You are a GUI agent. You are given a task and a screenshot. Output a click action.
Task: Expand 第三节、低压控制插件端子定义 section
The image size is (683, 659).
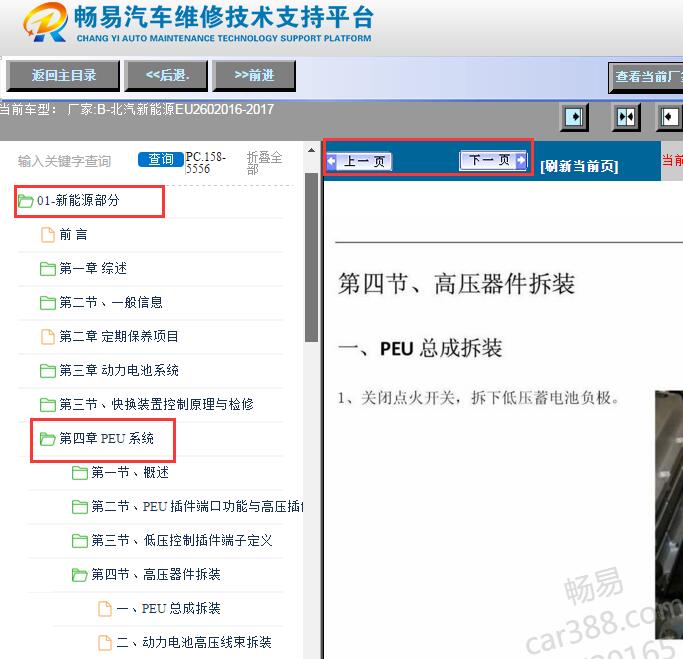[x=182, y=541]
